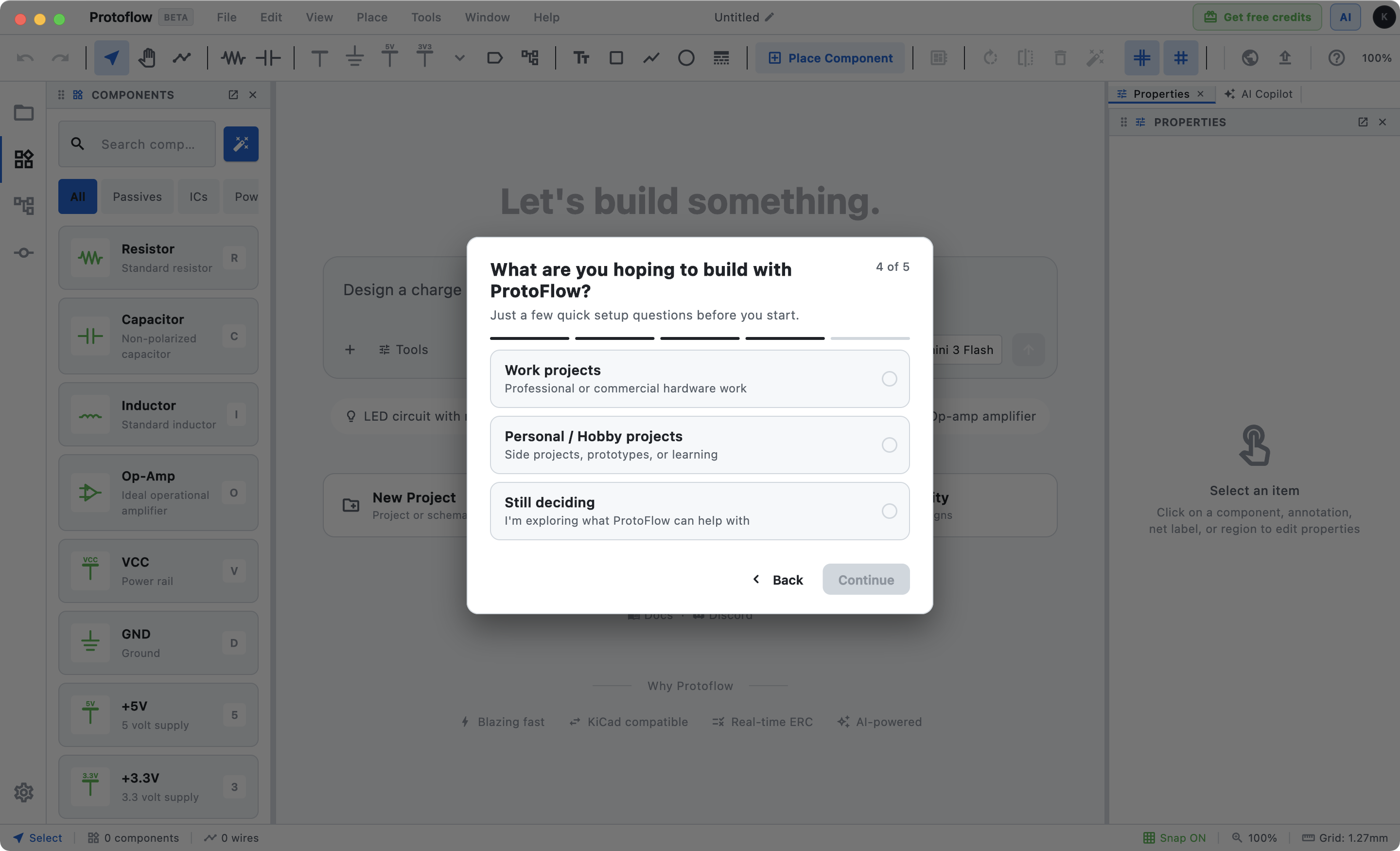
Task: Choose the wire drawing tool
Action: pyautogui.click(x=182, y=57)
